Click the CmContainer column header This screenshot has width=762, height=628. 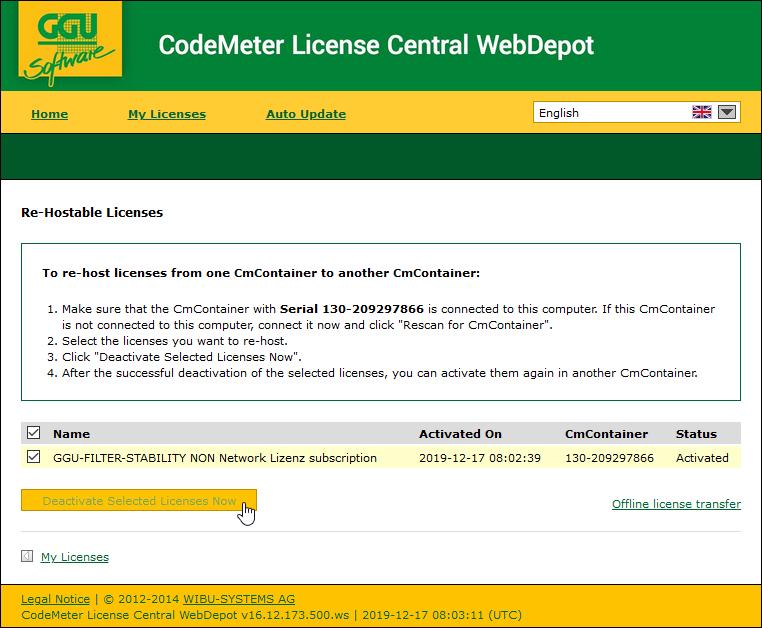[x=606, y=434]
